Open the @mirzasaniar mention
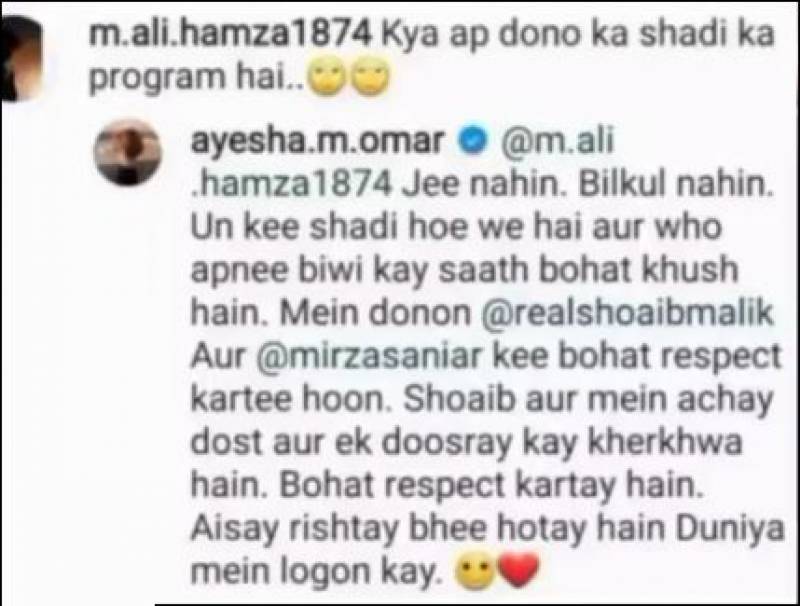This screenshot has width=800, height=606. click(x=370, y=356)
